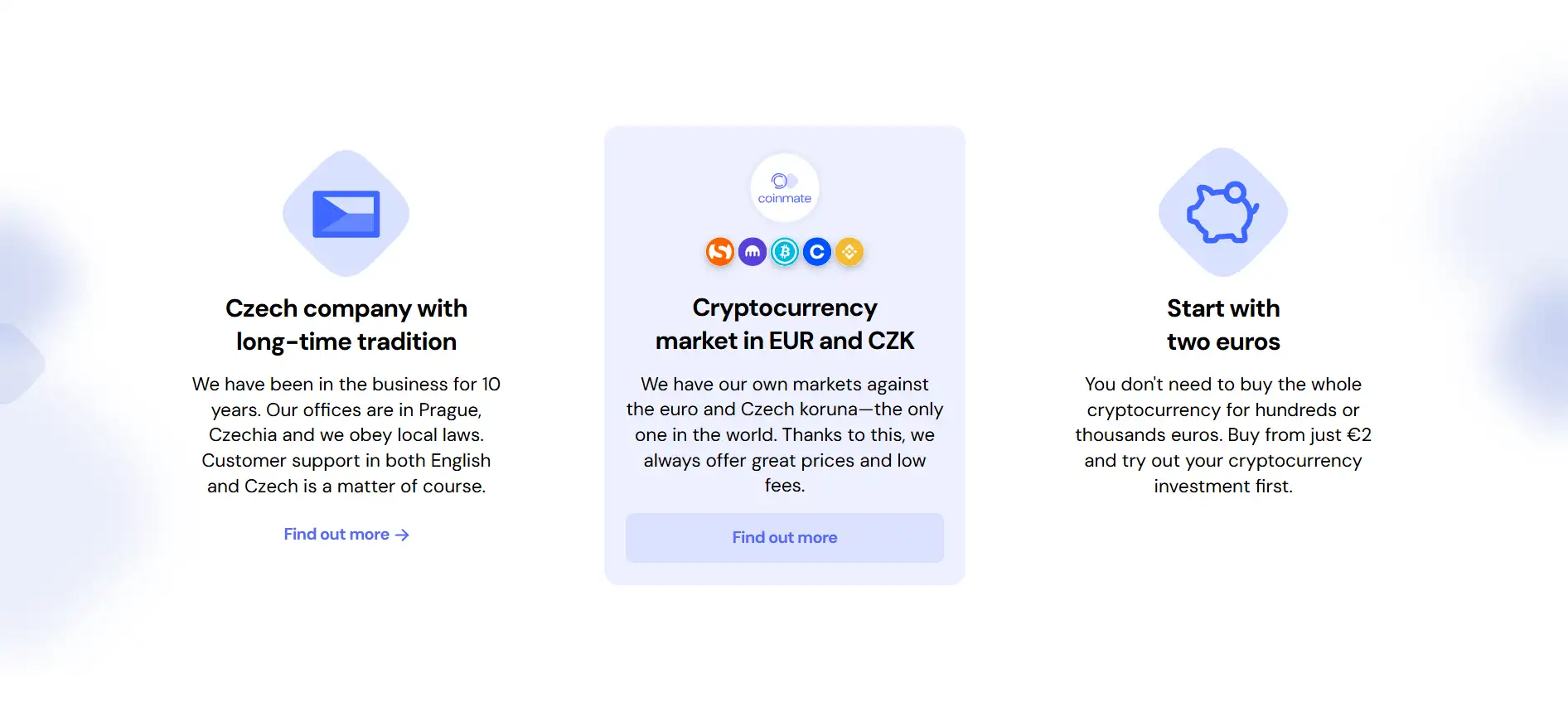Click the orange S exchange icon
The height and width of the screenshot is (717, 1568).
click(719, 252)
